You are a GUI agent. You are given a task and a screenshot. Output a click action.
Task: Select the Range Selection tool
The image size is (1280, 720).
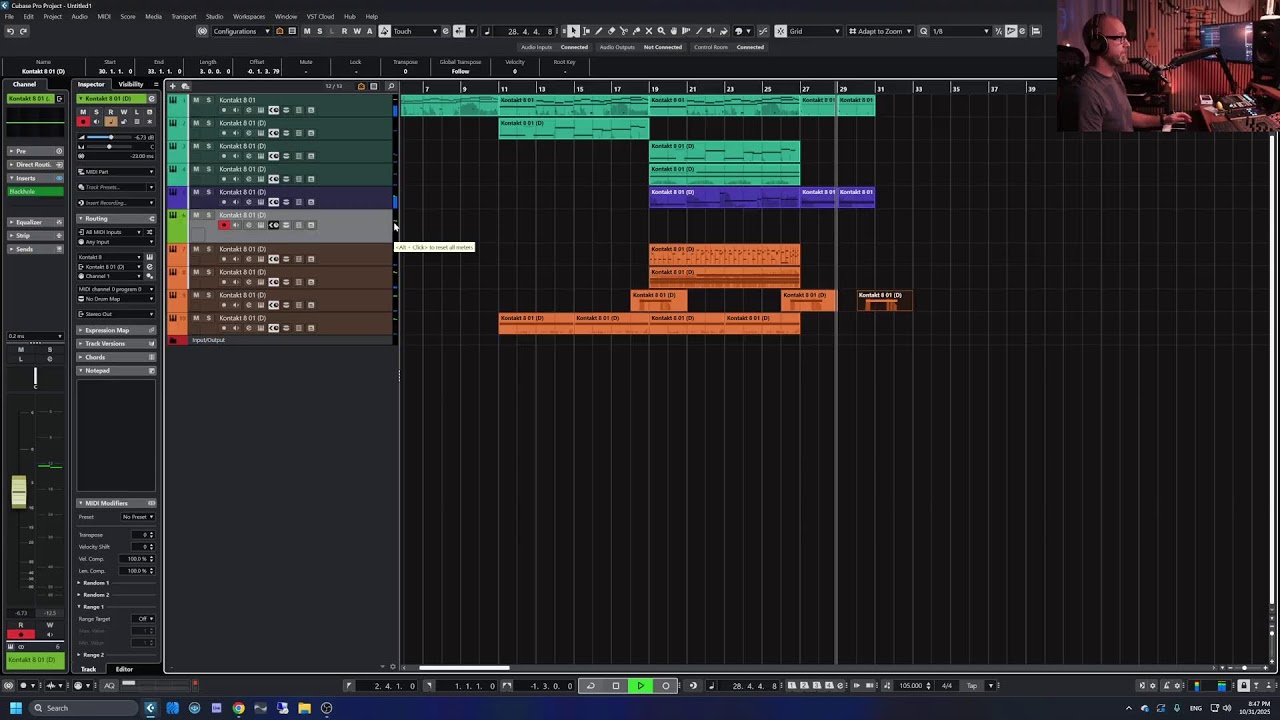(x=586, y=31)
